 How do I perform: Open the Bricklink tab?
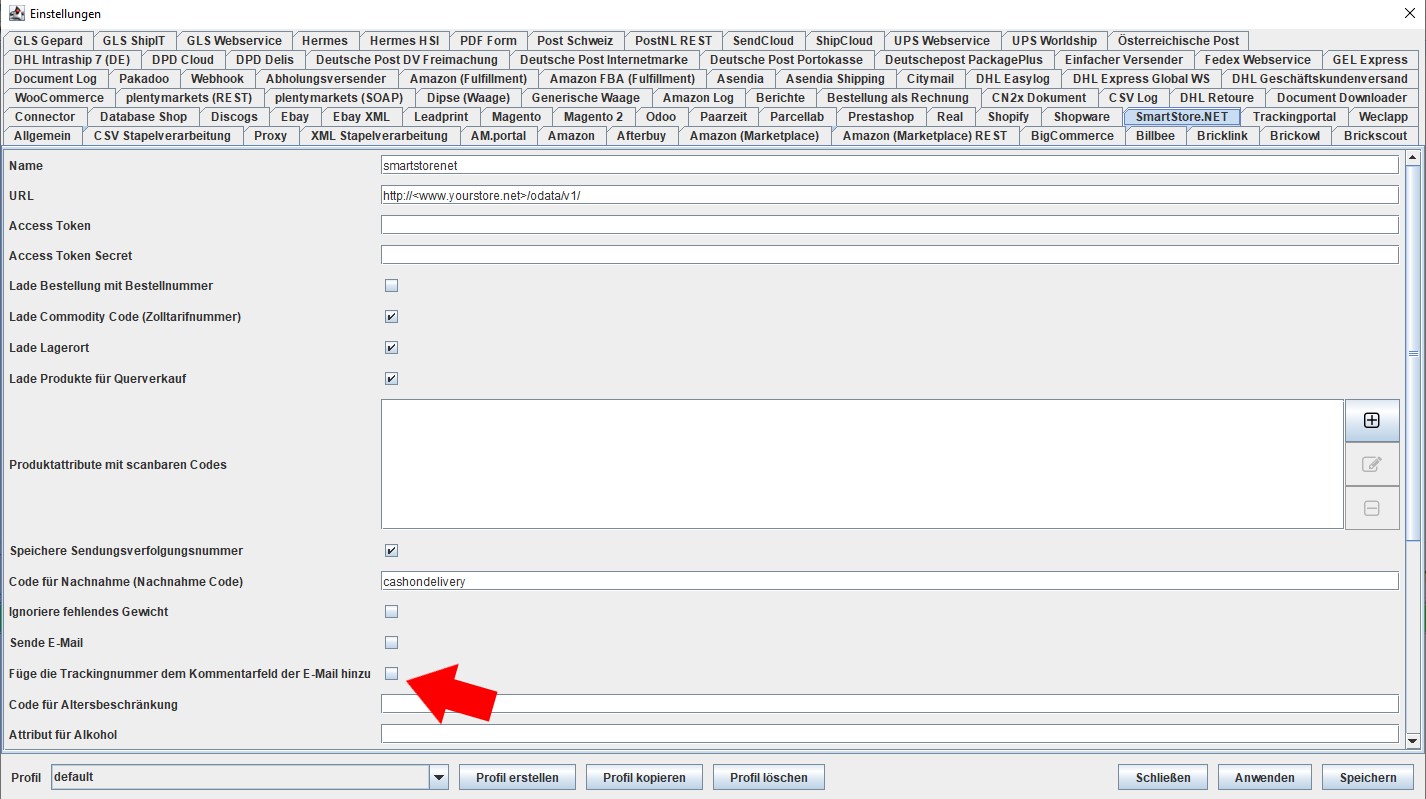[x=1222, y=136]
